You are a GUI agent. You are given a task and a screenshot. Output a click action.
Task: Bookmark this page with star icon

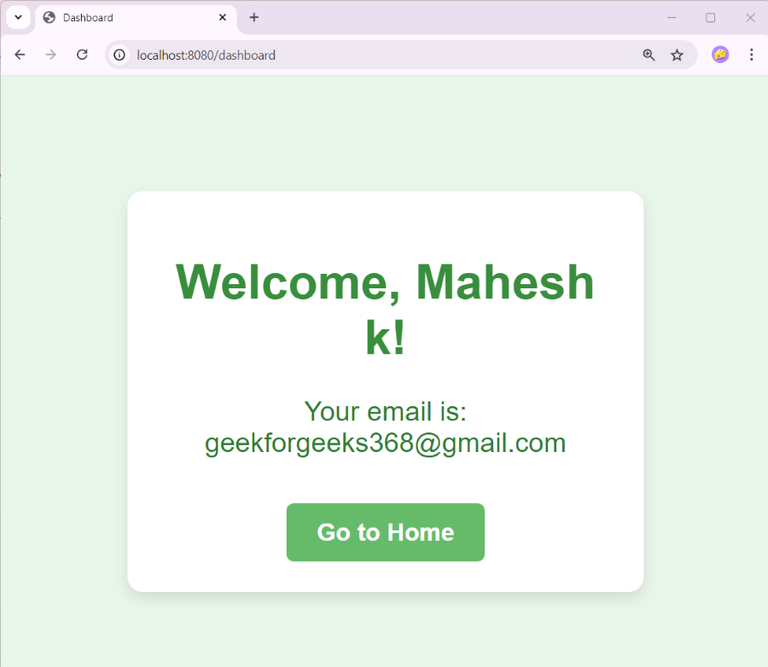[677, 55]
